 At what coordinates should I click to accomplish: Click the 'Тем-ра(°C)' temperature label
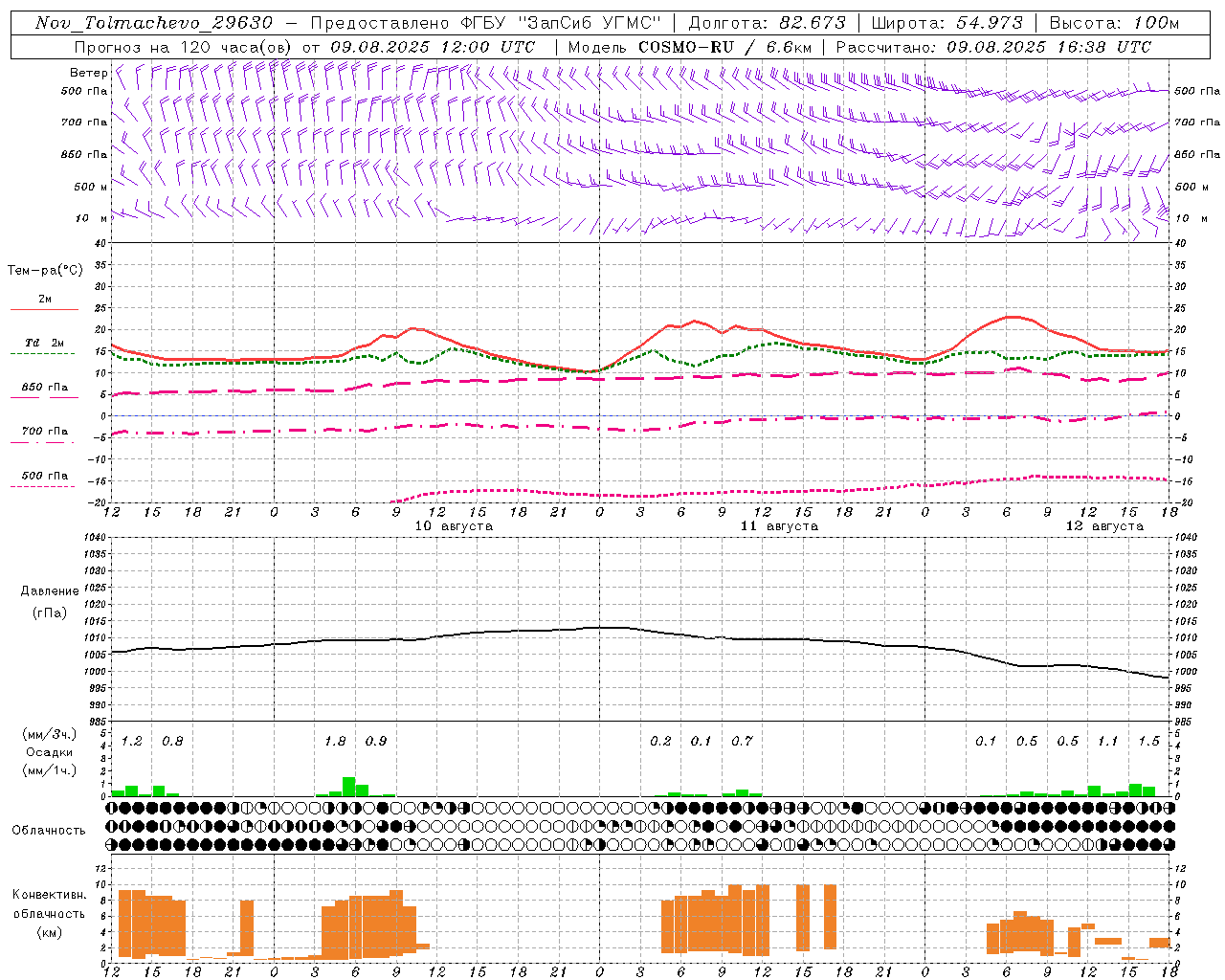tap(45, 271)
